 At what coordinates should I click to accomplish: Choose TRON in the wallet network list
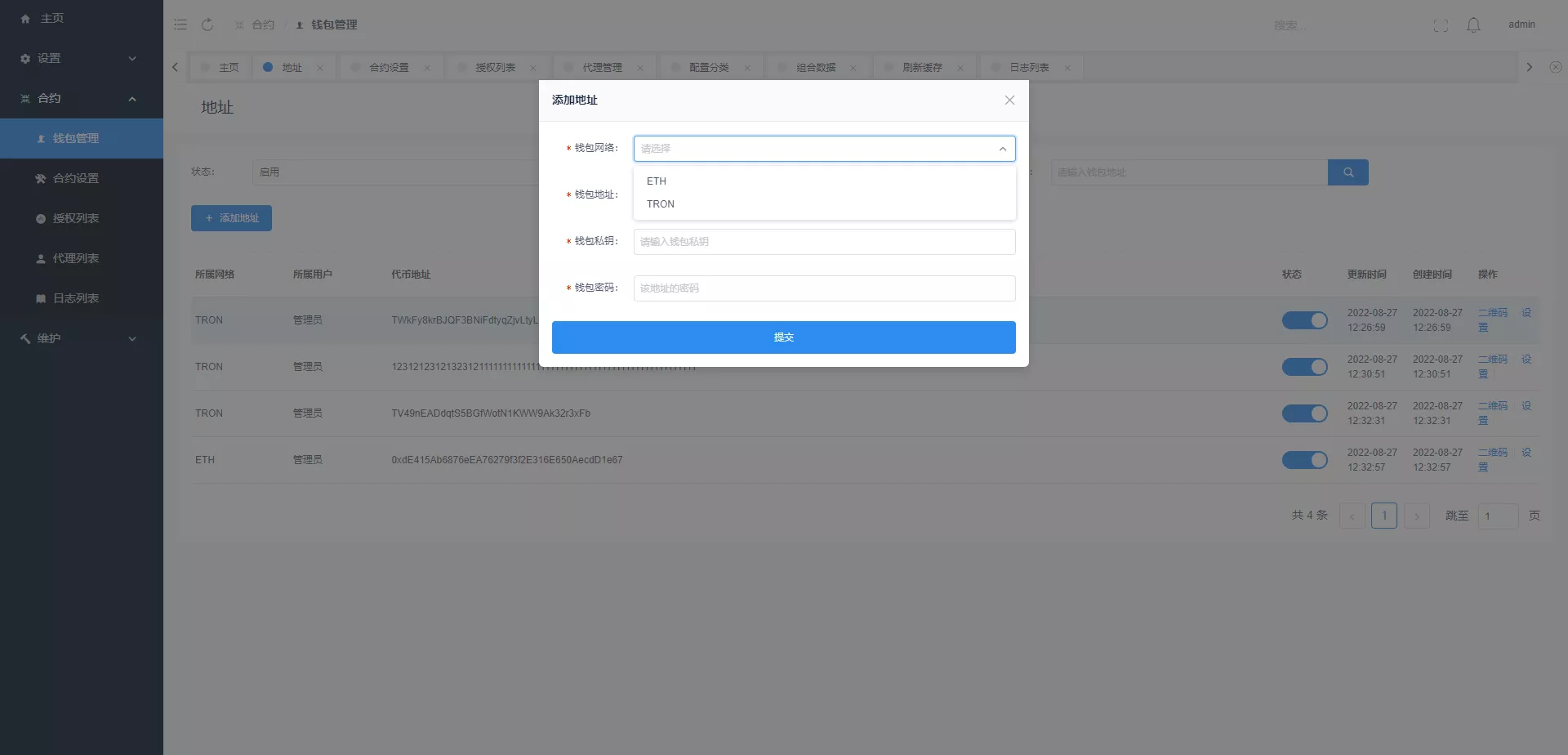coord(661,204)
